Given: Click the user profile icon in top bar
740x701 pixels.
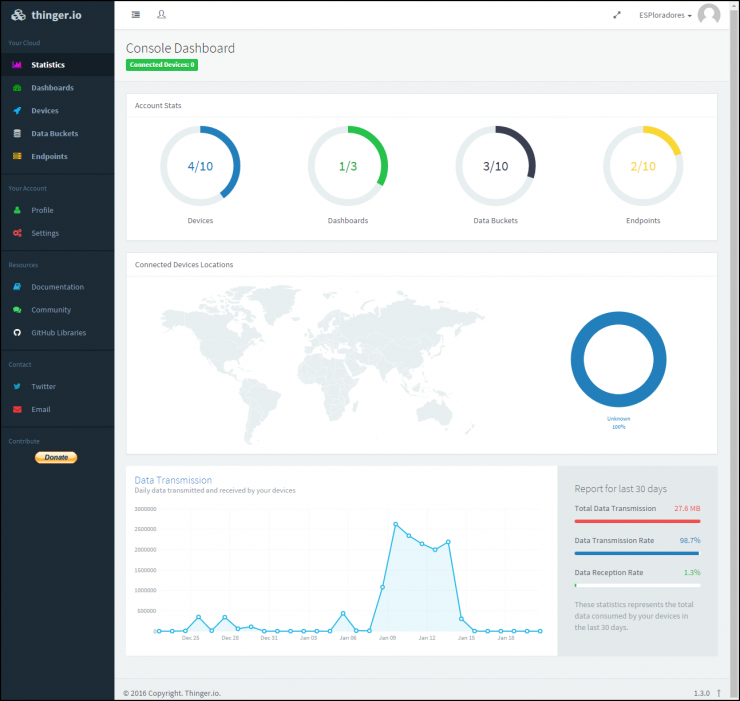Looking at the screenshot, I should click(161, 15).
